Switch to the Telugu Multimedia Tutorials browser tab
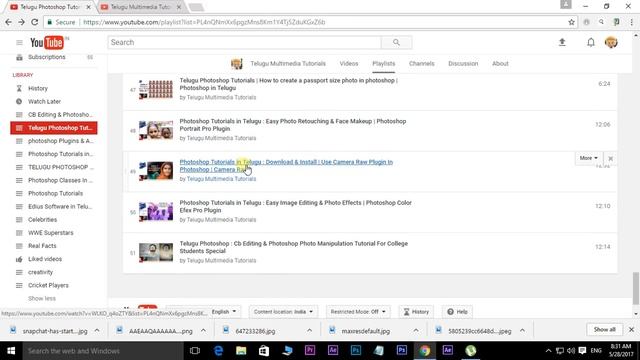The width and height of the screenshot is (640, 360). [x=141, y=7]
